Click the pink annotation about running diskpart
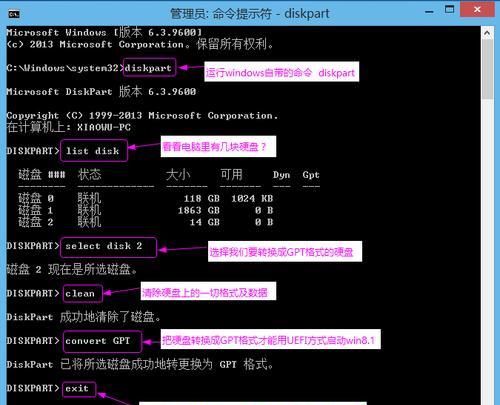The image size is (500, 405). point(282,72)
